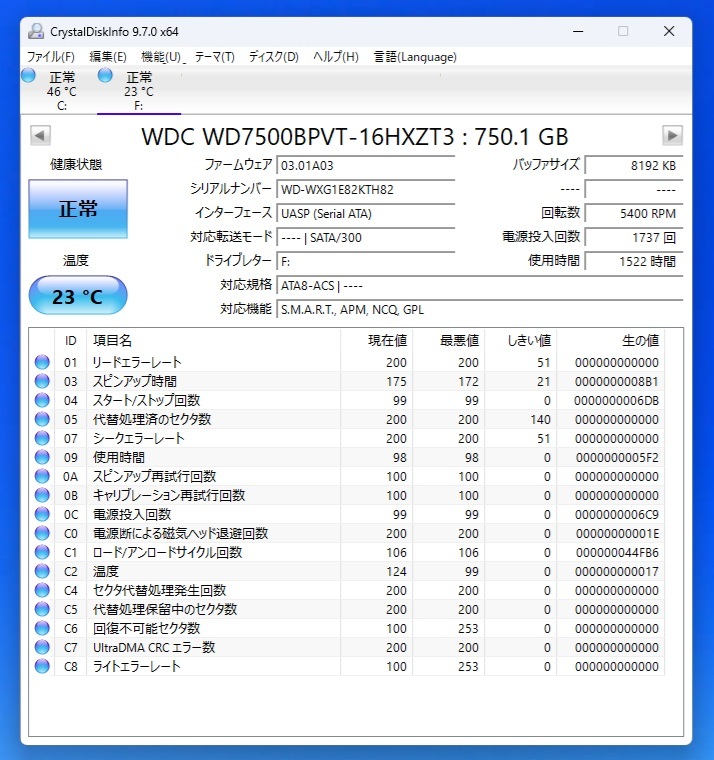Open the ヘルプ(H) menu

(x=335, y=57)
